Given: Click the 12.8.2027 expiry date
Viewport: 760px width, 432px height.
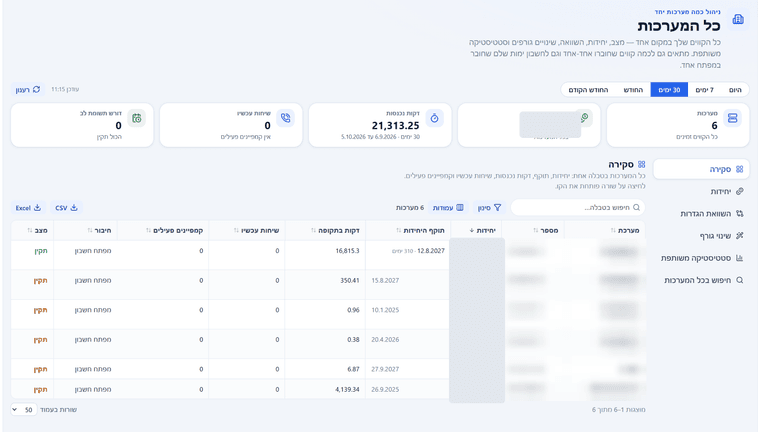Looking at the screenshot, I should pos(431,251).
